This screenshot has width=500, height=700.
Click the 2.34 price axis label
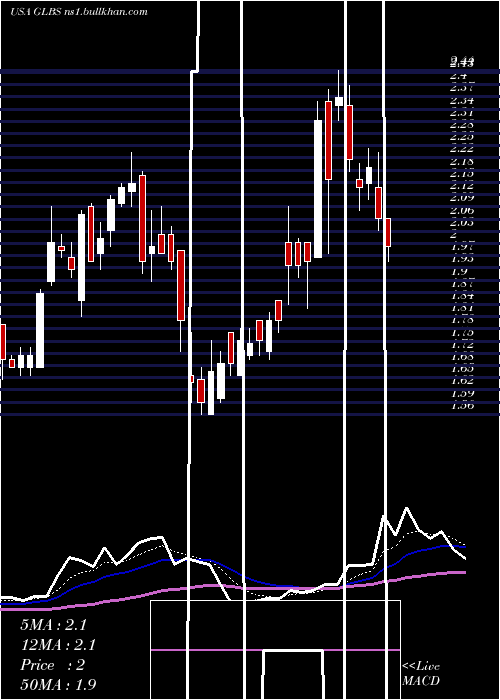click(462, 100)
